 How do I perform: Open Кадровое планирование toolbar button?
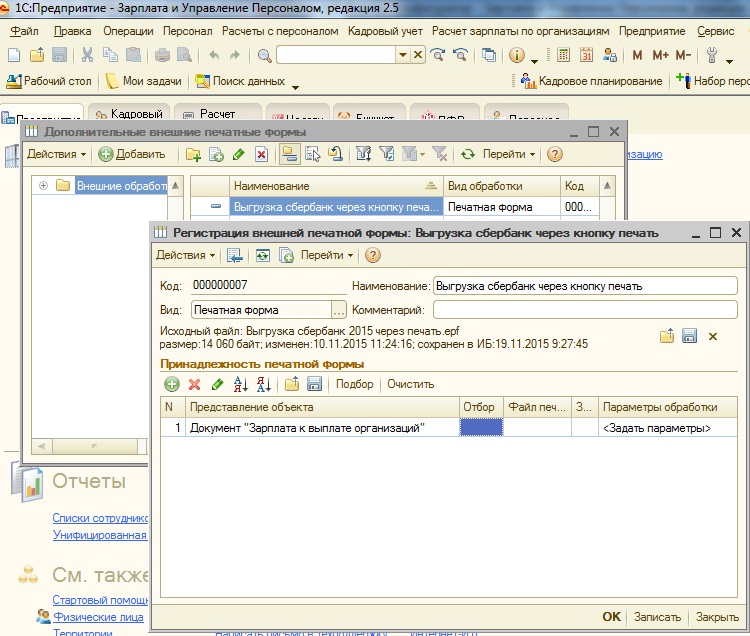coord(591,81)
